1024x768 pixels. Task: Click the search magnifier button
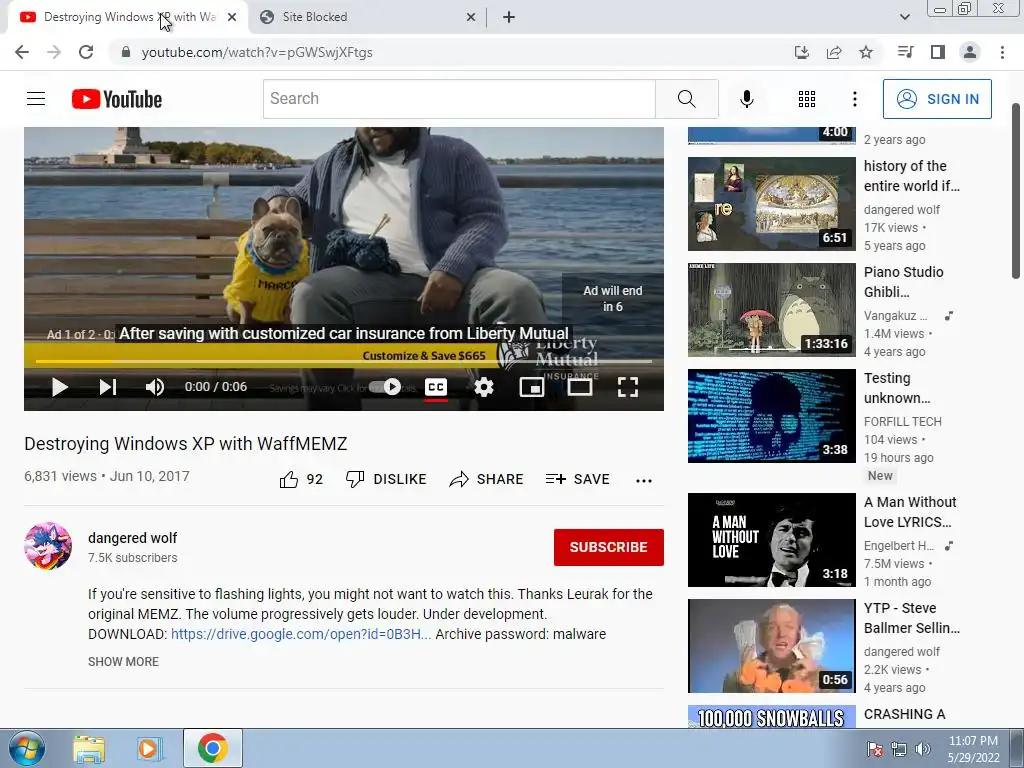[686, 99]
